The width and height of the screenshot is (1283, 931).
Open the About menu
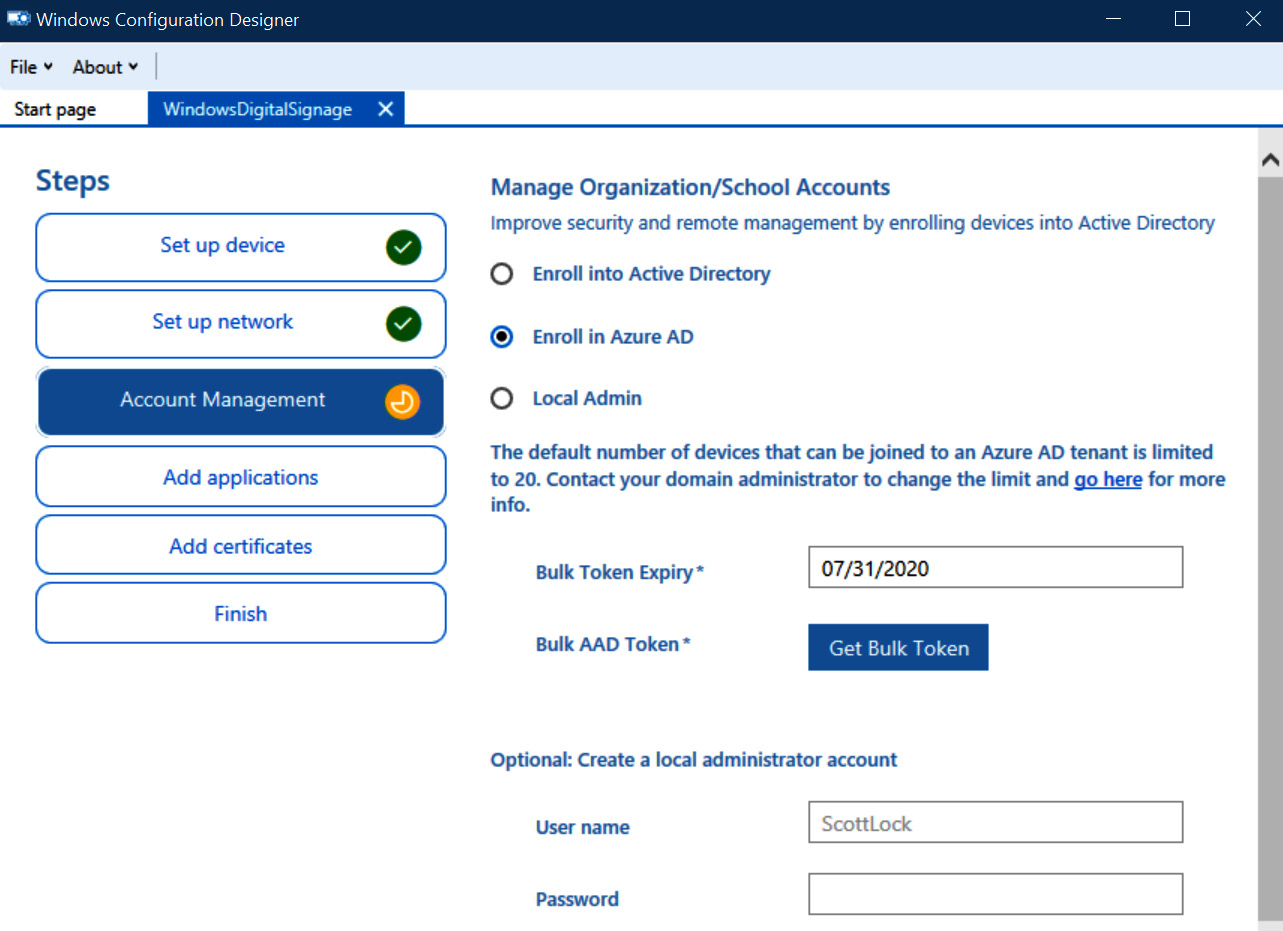(x=105, y=67)
